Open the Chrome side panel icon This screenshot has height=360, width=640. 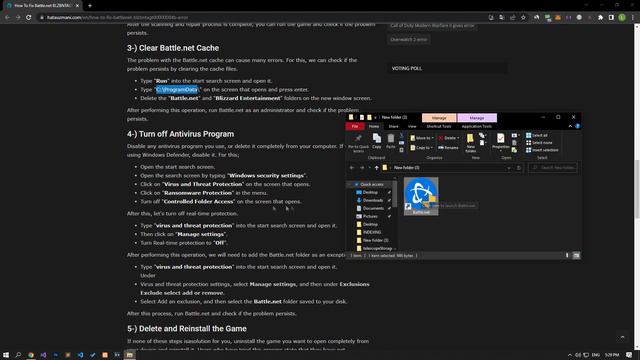(611, 18)
